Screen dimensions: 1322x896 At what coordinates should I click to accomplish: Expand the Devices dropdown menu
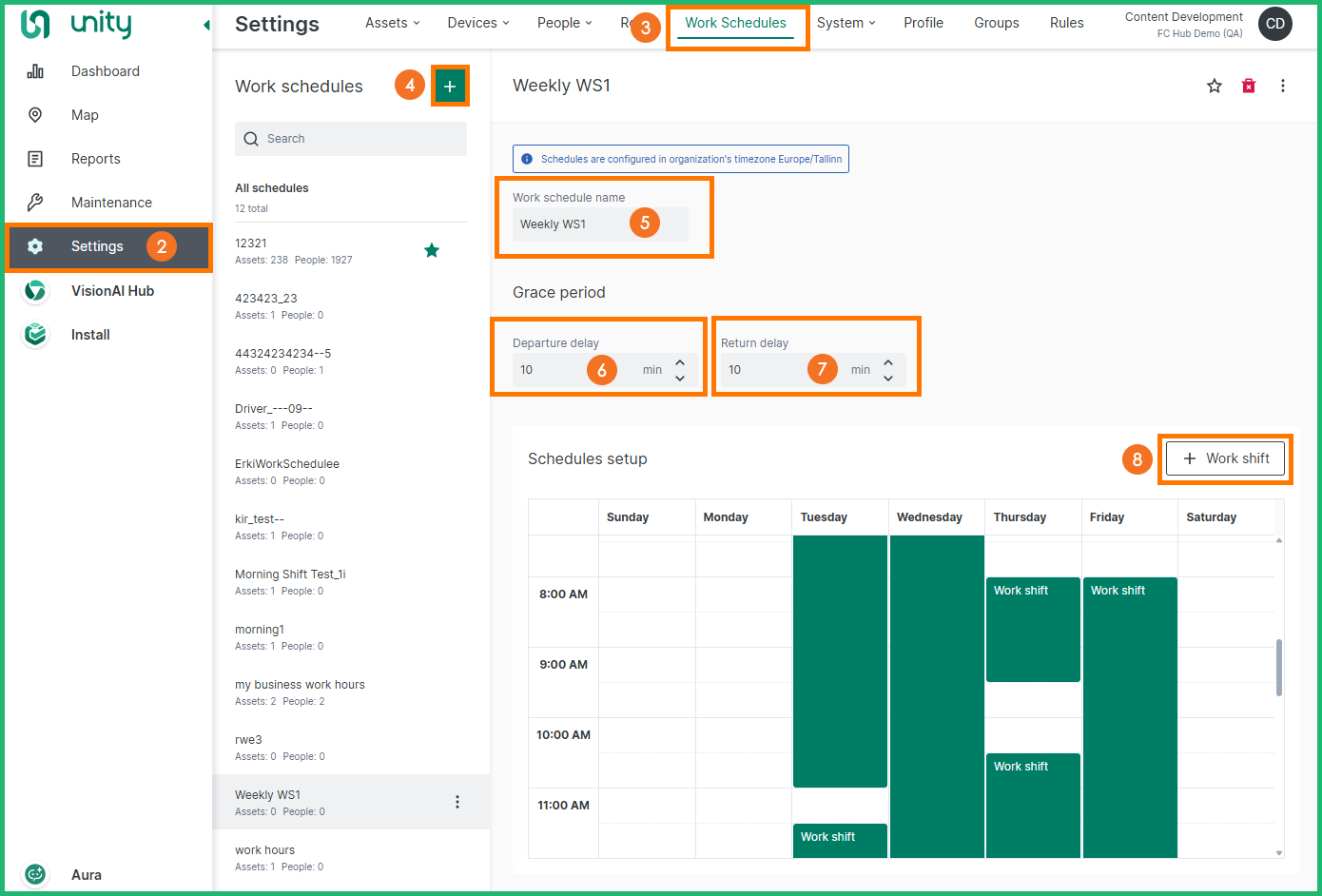(478, 23)
